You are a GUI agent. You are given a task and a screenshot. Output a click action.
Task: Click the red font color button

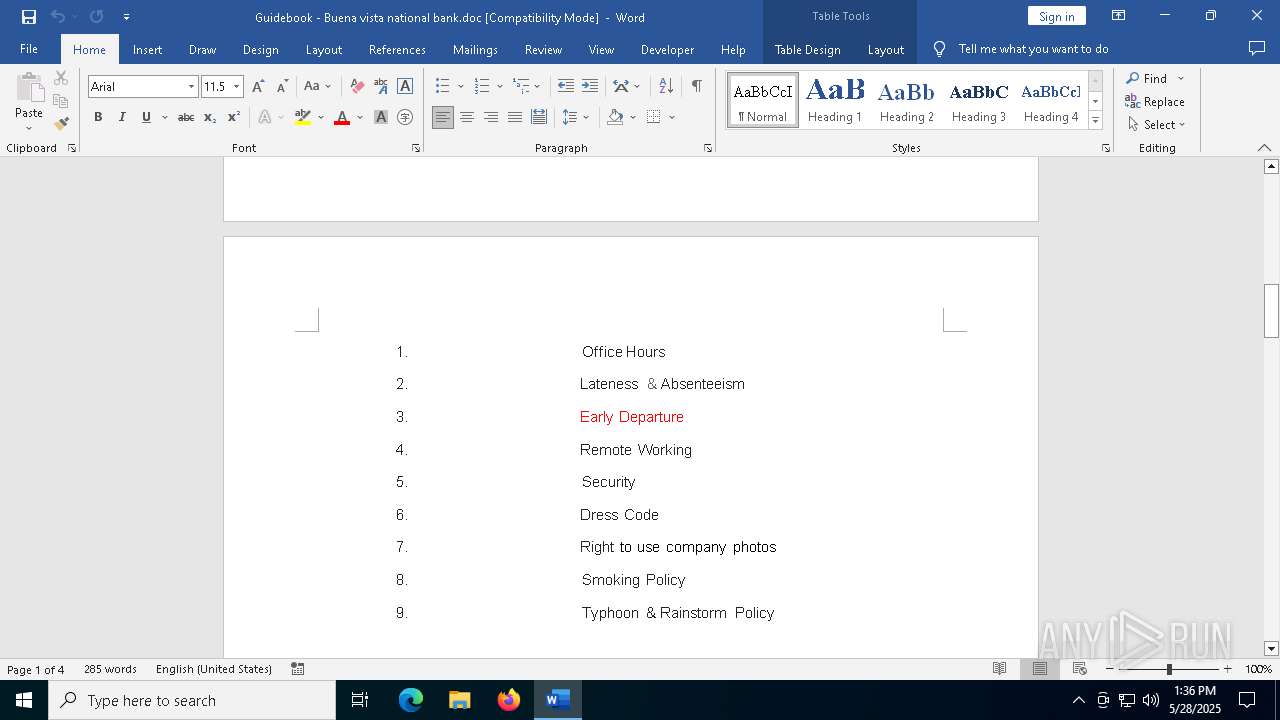click(x=342, y=117)
